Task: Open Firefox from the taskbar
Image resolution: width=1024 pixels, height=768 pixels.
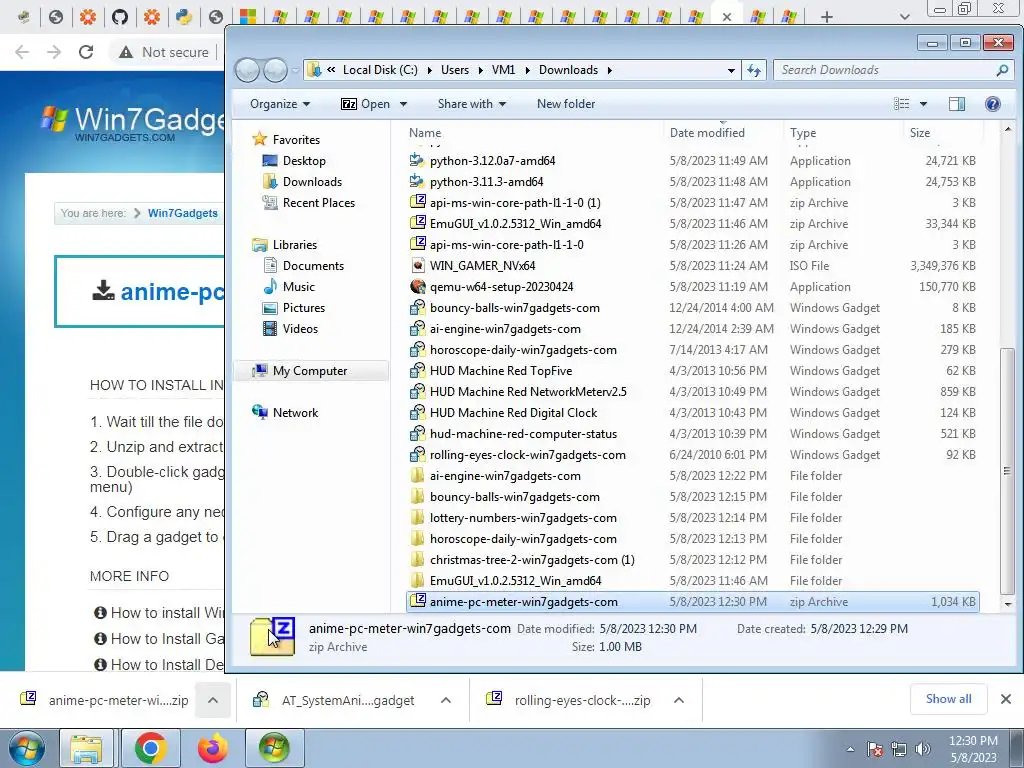Action: click(x=213, y=748)
